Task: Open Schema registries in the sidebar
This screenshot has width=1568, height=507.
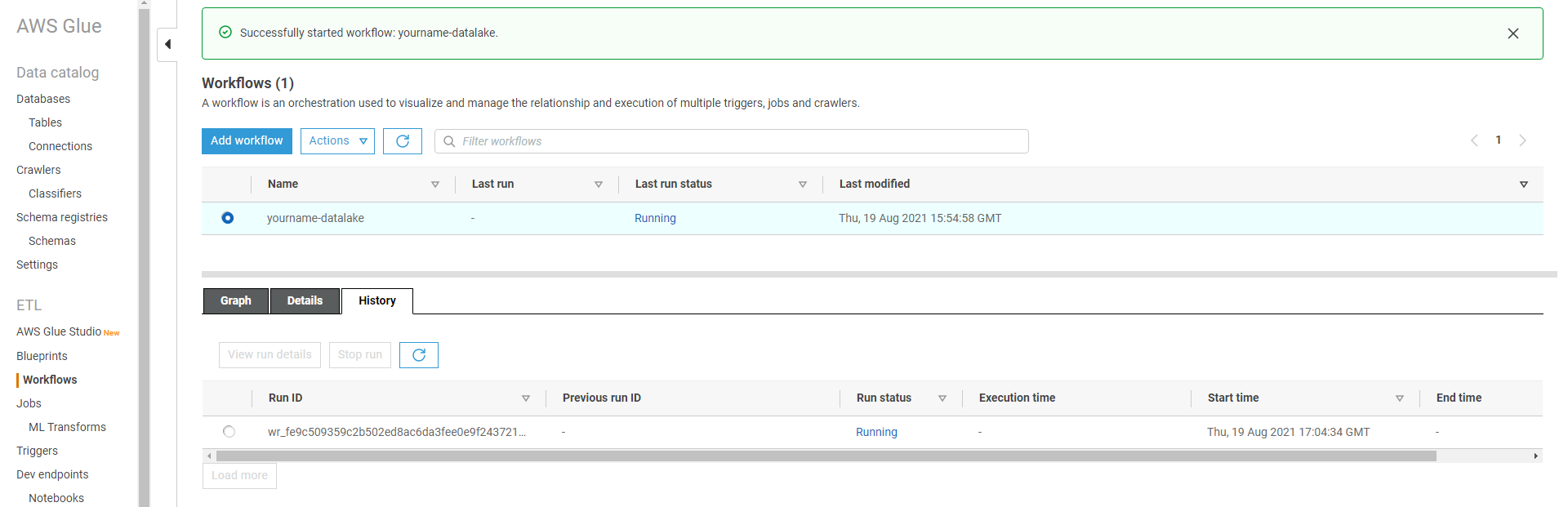Action: (x=62, y=217)
